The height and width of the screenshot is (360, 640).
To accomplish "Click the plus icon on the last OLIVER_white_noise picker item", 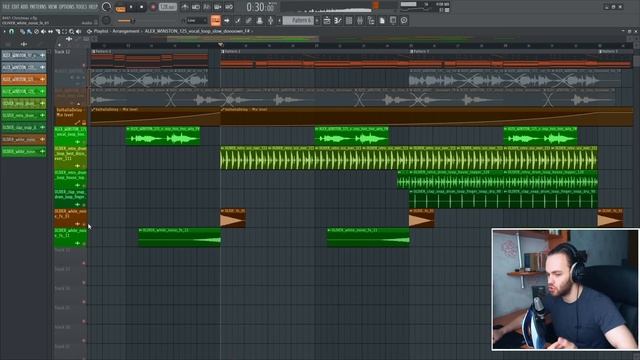I will [42, 151].
